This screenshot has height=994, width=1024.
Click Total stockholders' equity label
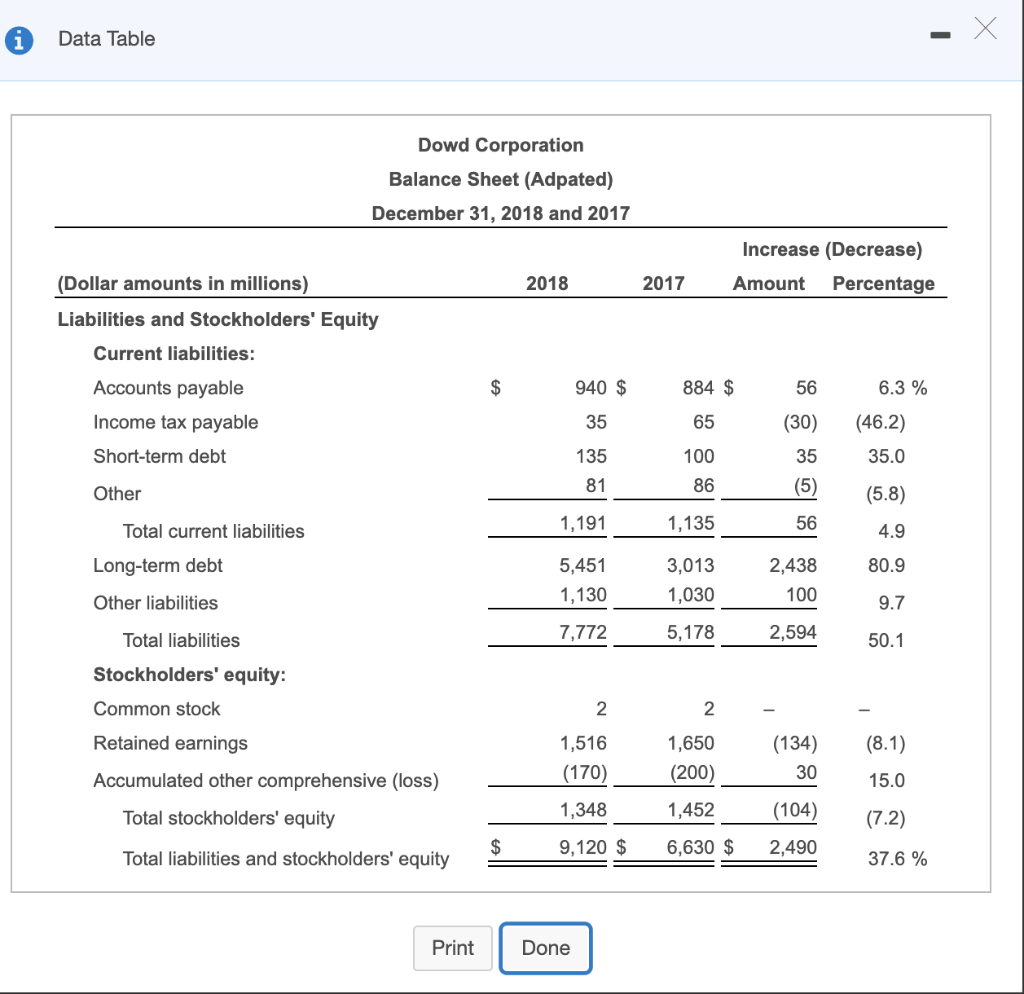point(229,818)
